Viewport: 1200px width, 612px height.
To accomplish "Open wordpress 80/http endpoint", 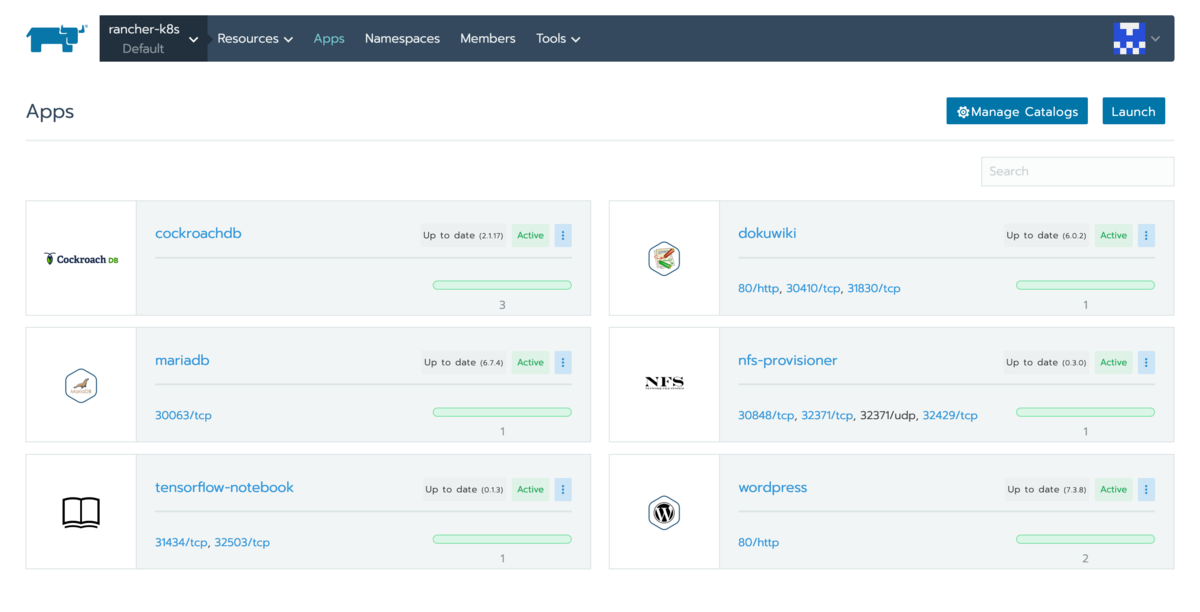I will pos(758,542).
